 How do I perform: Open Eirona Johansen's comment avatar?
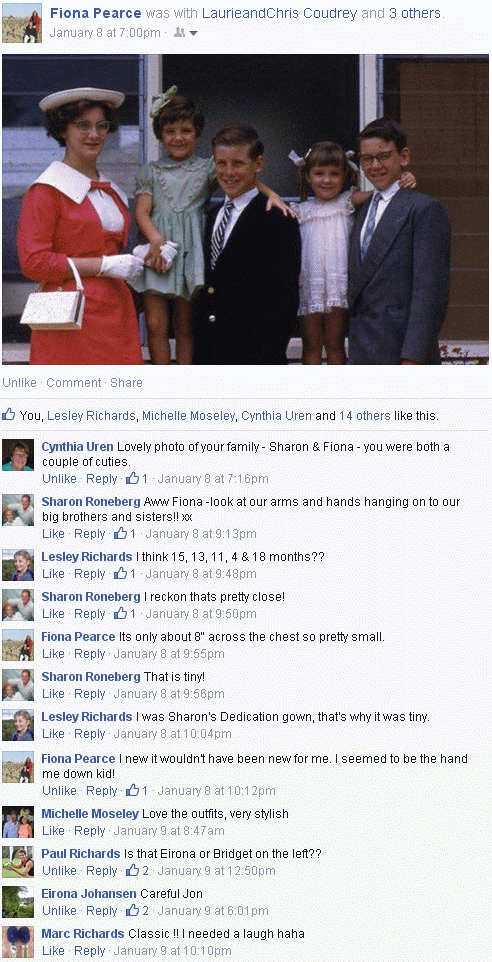pos(18,902)
